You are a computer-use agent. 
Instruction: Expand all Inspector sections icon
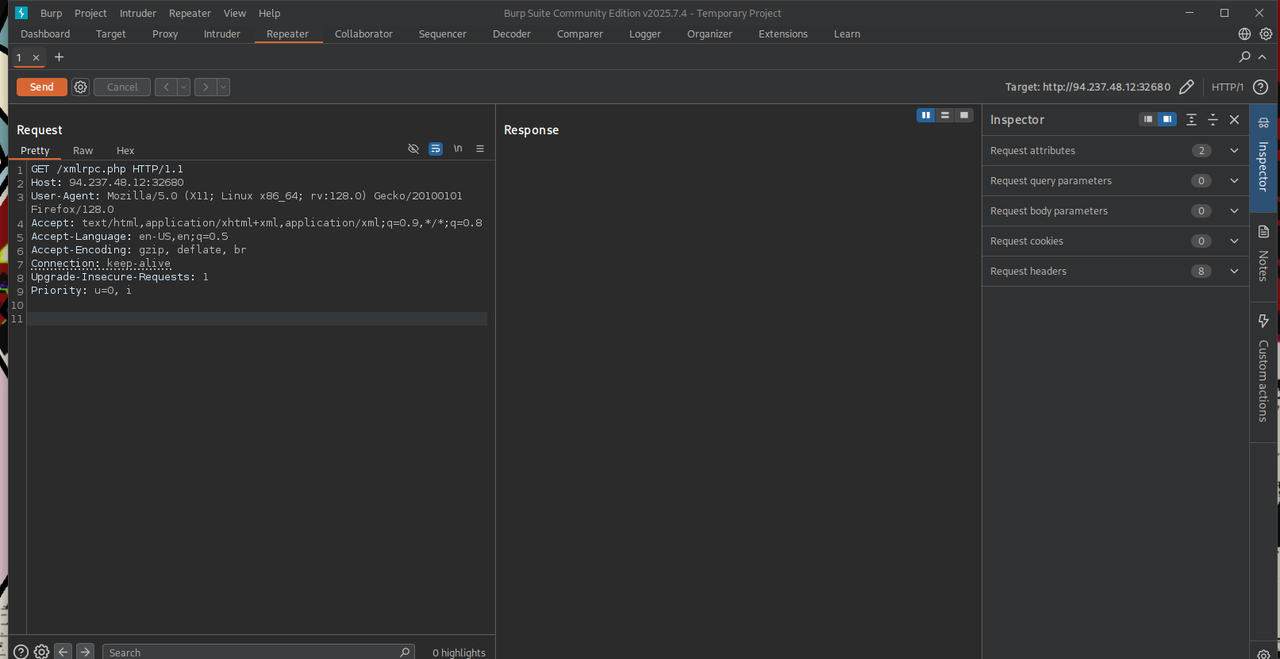[x=1191, y=119]
